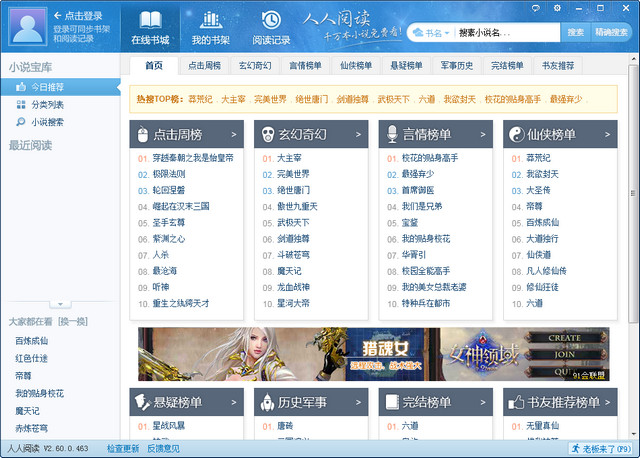Switch to the 完结榜单 tab

coord(507,65)
